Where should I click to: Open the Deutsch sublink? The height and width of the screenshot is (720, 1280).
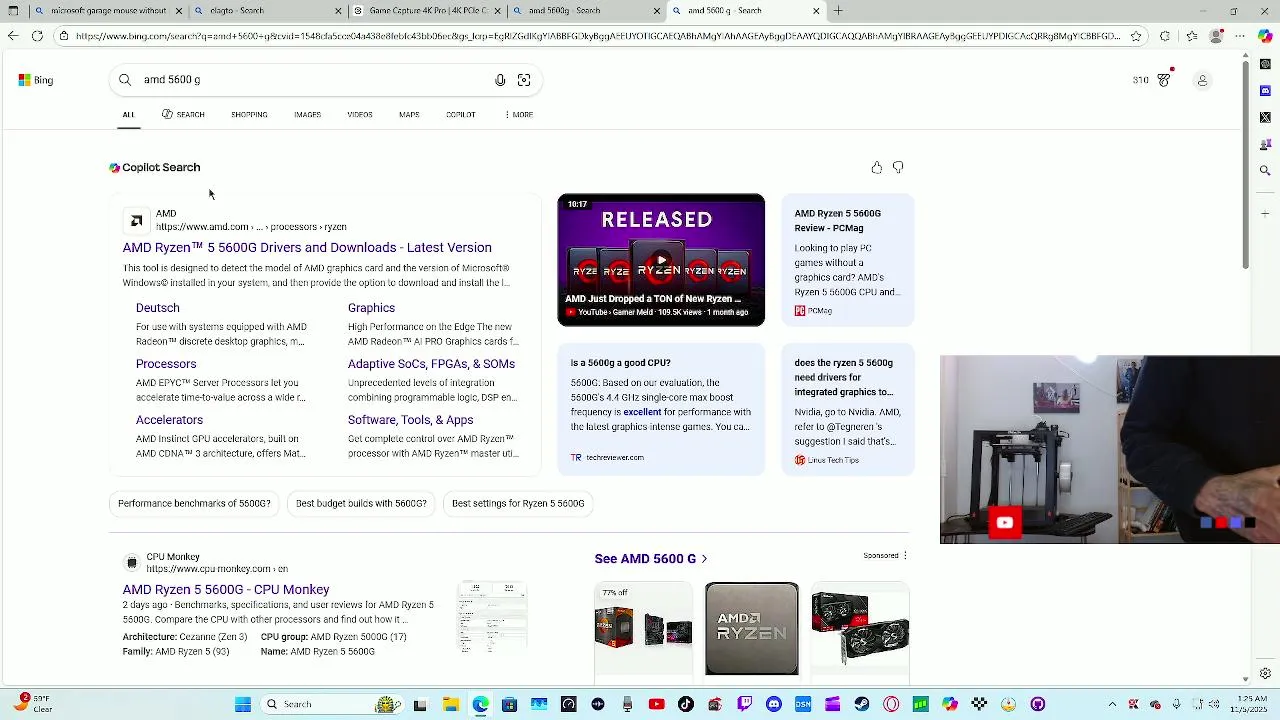click(x=158, y=308)
